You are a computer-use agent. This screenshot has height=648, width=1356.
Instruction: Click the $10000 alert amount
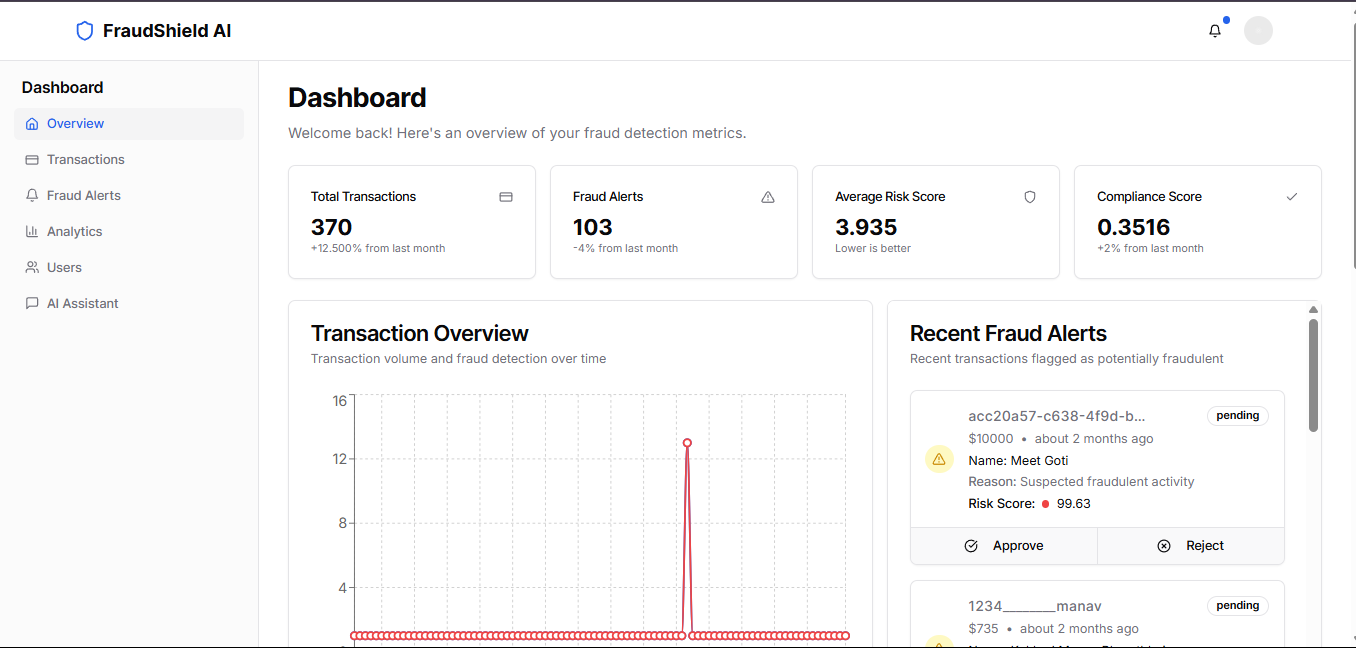click(991, 439)
